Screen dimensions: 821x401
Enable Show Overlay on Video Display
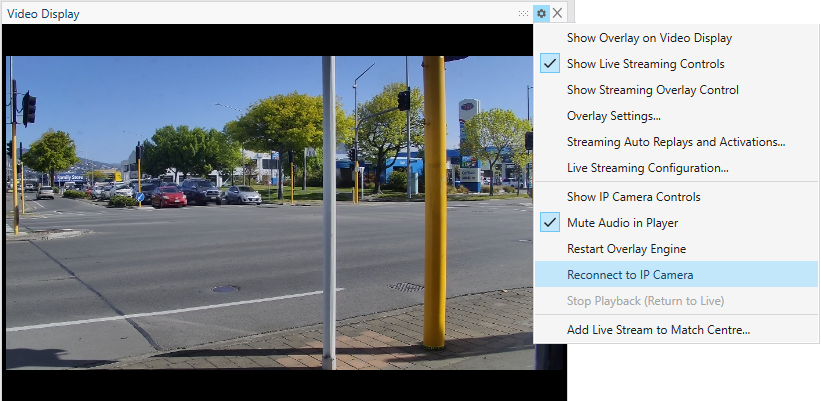(649, 38)
